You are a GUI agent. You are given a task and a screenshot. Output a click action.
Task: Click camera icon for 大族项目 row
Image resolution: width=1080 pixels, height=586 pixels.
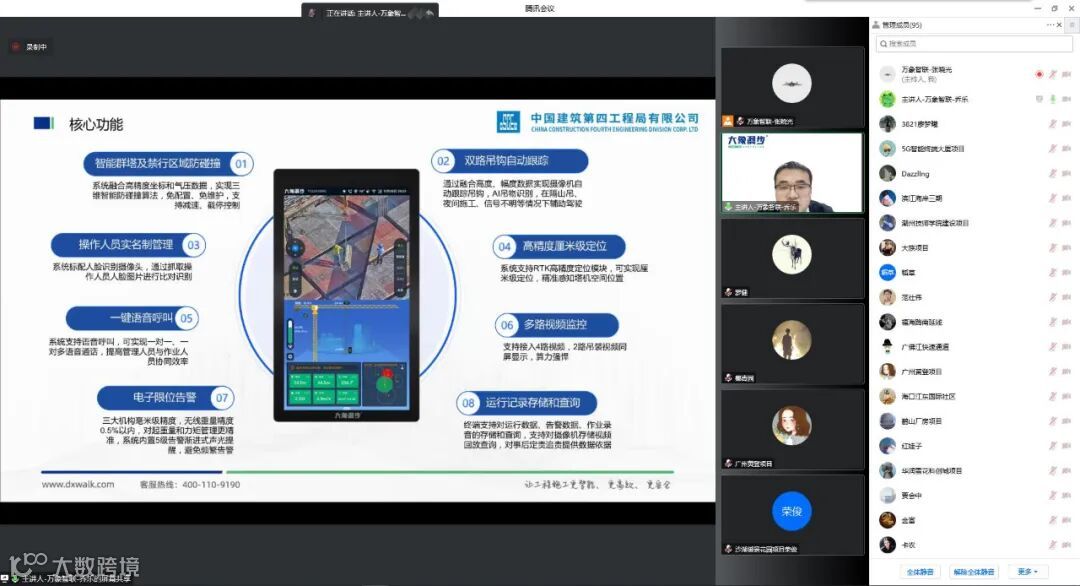pos(1066,248)
